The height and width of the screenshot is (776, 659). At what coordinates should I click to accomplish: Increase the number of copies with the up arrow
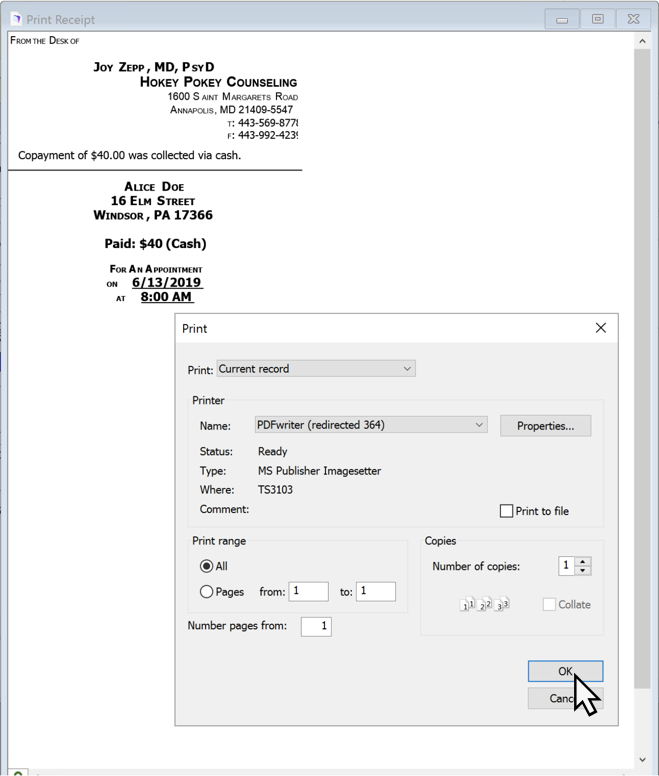click(x=583, y=561)
